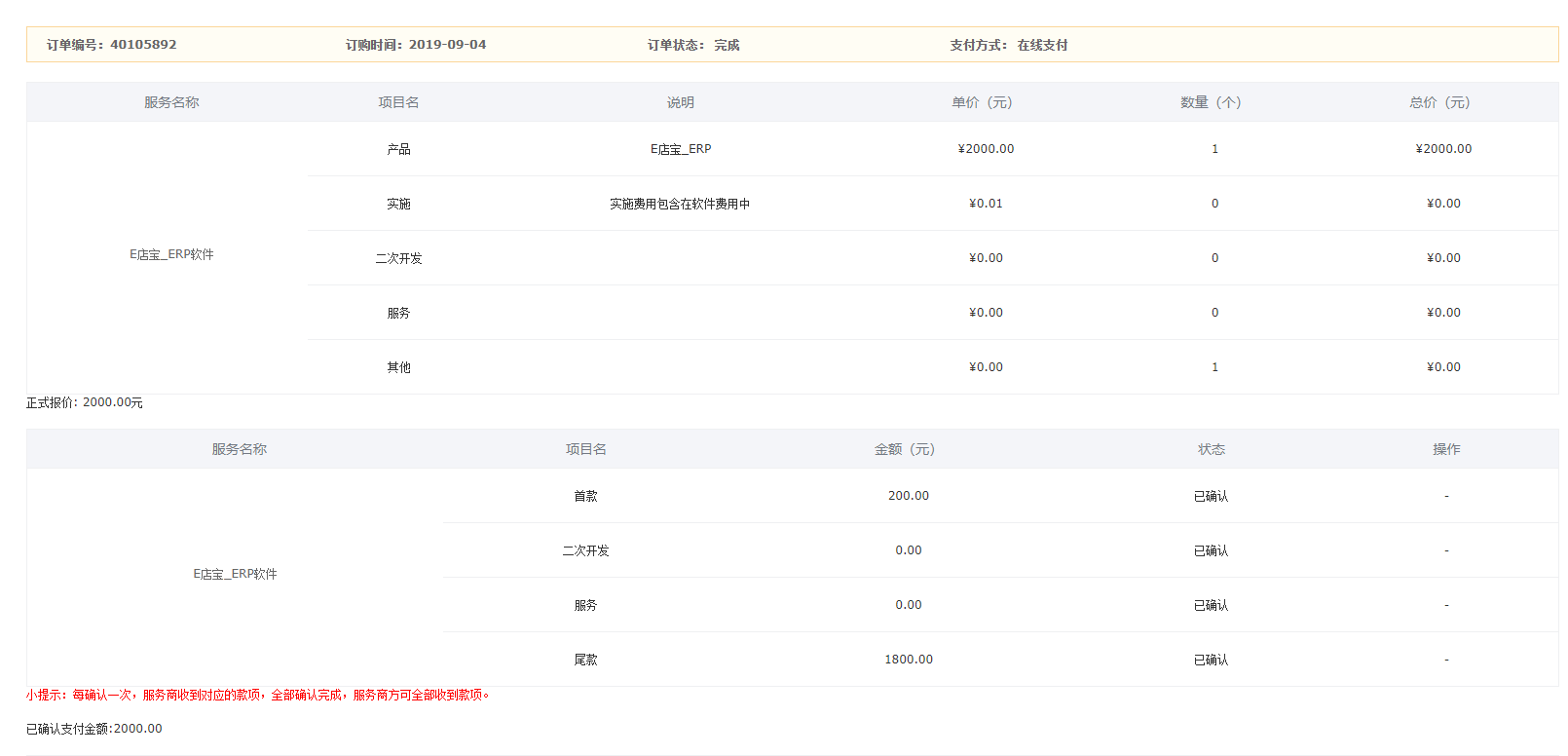Click 实施费用包含在软件费用中 description
Screen dimensions: 1568x756
pos(680,204)
